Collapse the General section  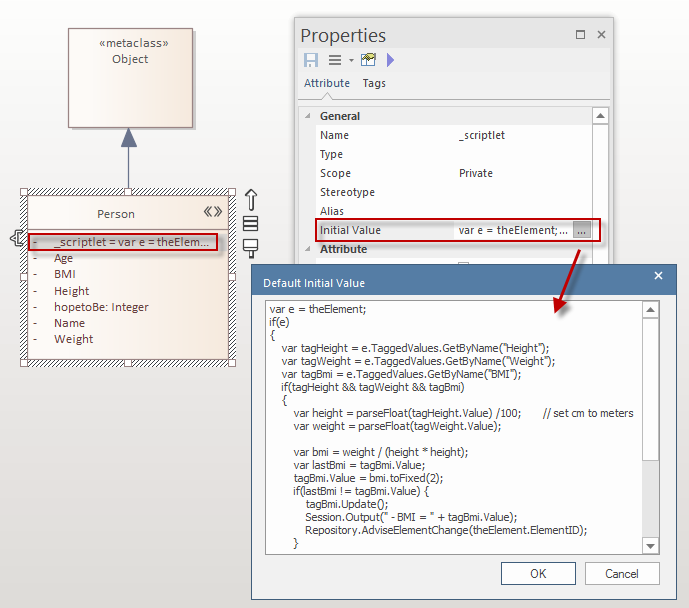pos(308,116)
